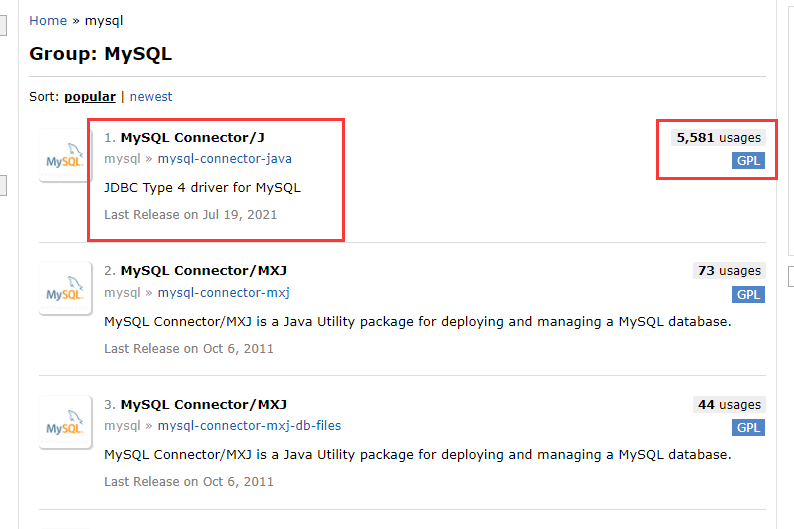This screenshot has width=794, height=529.
Task: Click MySQL logo beside MySQL Connector/J
Action: click(65, 155)
